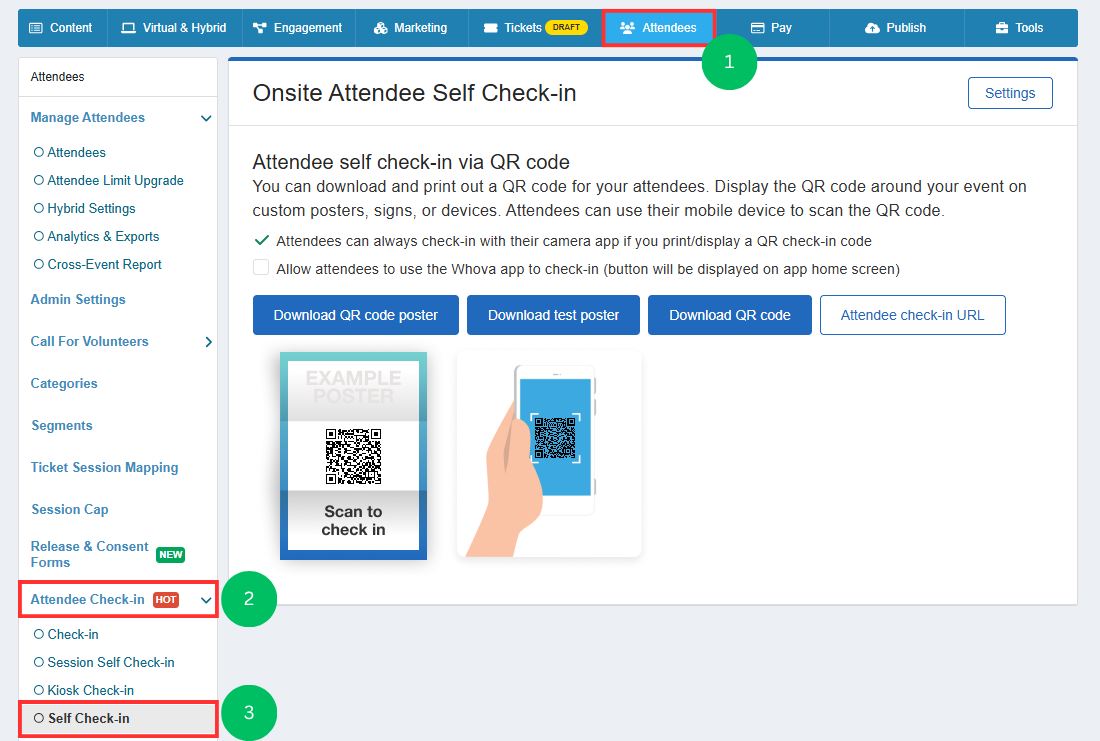Open the Settings button
The height and width of the screenshot is (741, 1100).
(1010, 93)
